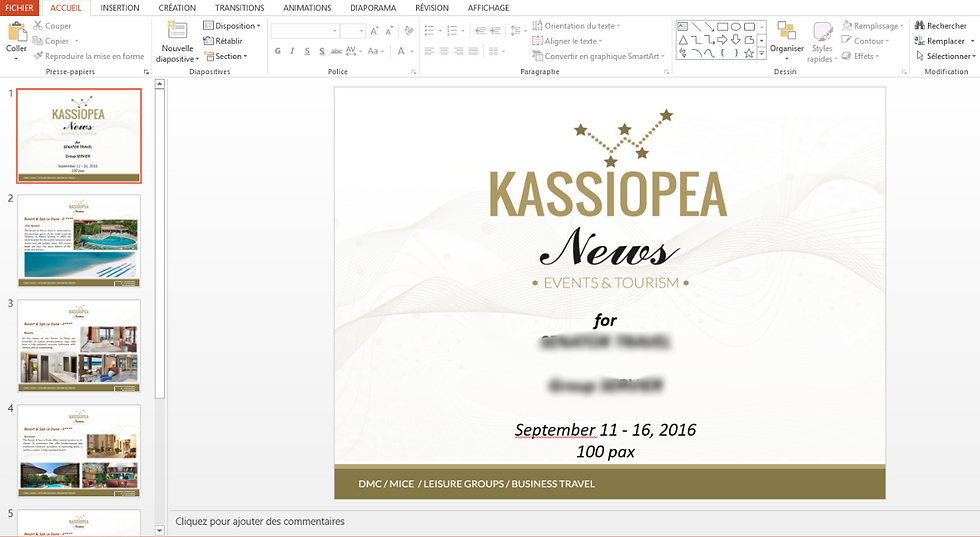Choose the five-point star shape
Screen dimensions: 980x537
(749, 54)
